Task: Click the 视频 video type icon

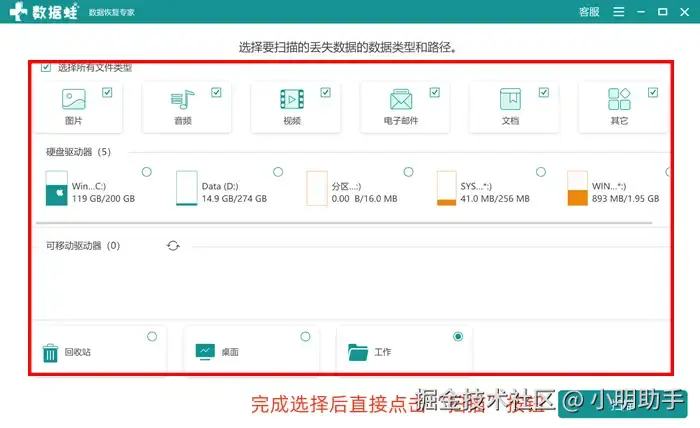Action: pyautogui.click(x=292, y=99)
